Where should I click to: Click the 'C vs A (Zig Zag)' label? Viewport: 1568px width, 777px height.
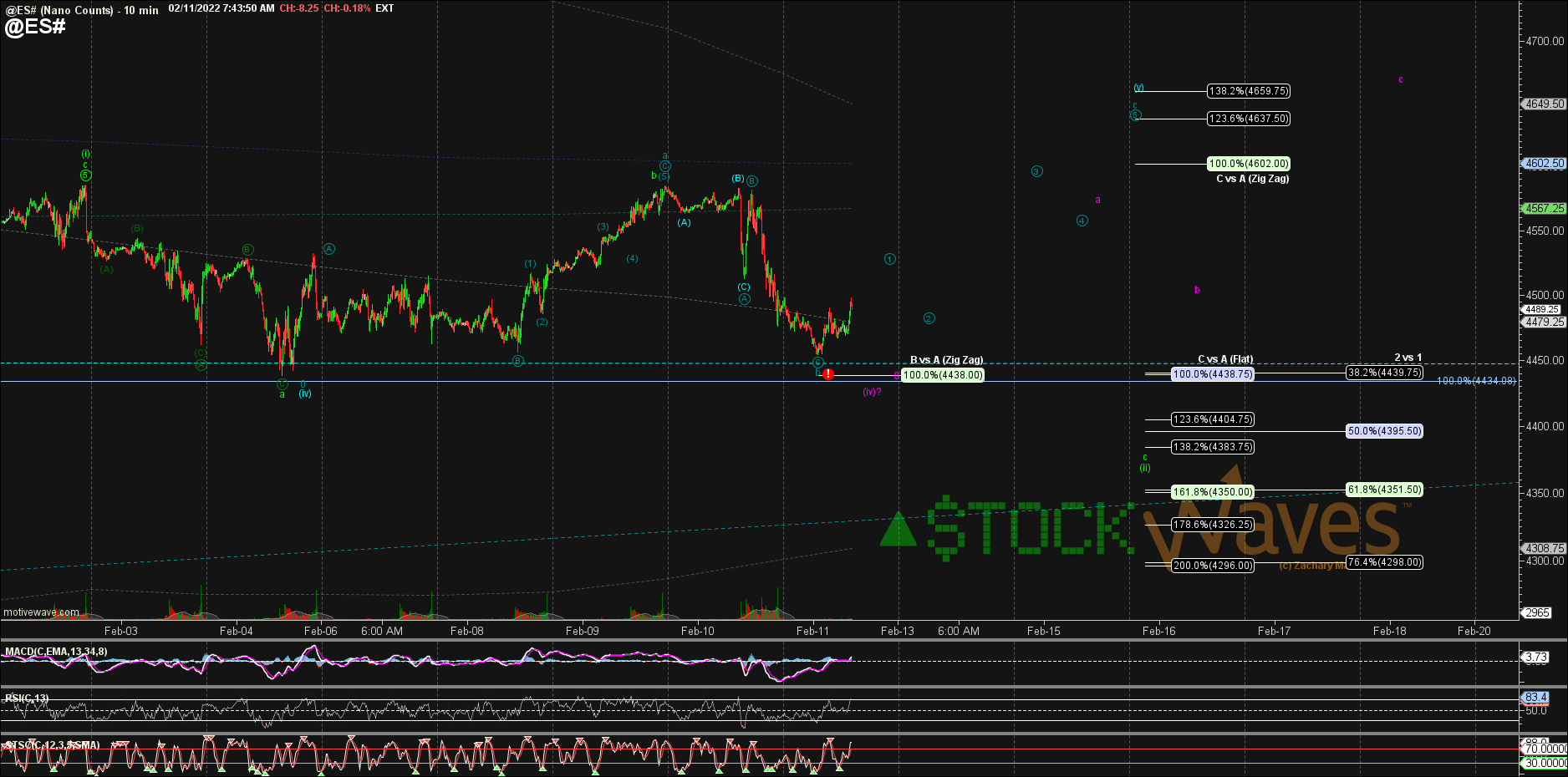click(x=1252, y=179)
